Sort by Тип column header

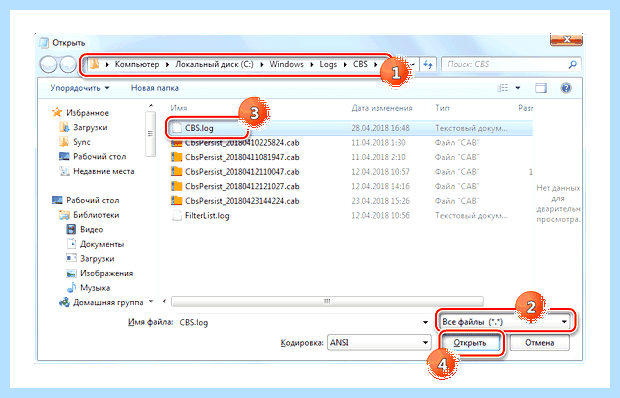click(x=442, y=108)
